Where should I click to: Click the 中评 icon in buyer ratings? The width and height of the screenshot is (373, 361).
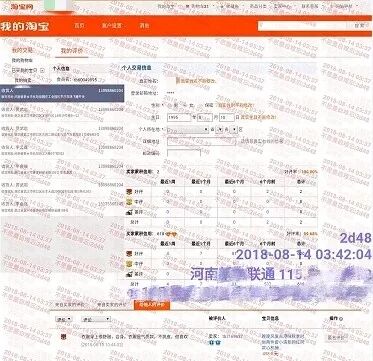[130, 202]
